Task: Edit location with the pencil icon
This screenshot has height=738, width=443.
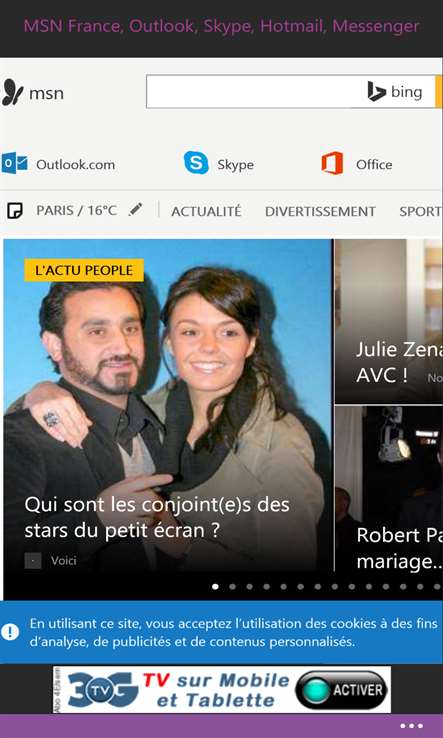Action: (136, 209)
